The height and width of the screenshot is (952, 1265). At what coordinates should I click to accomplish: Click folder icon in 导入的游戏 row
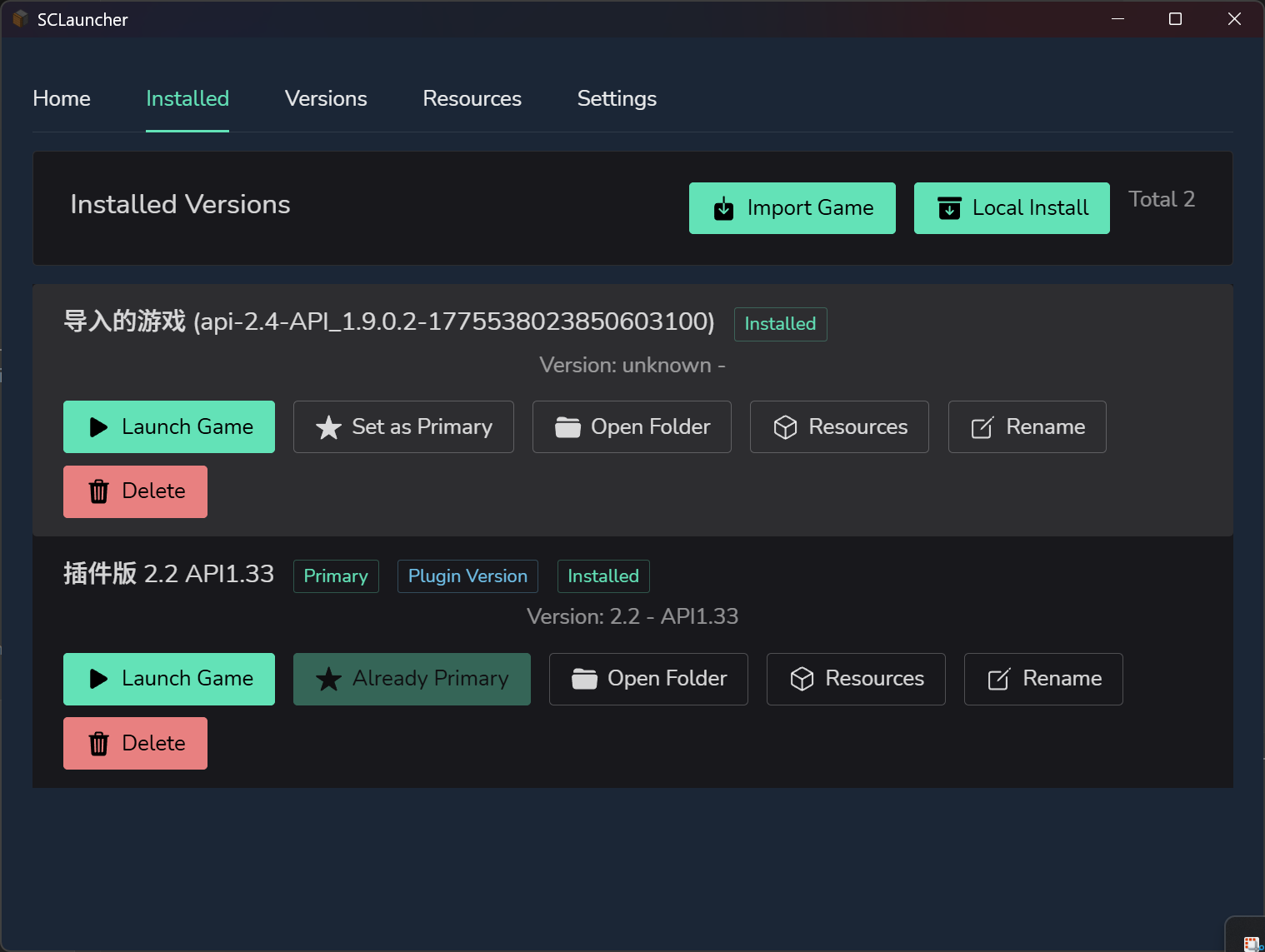point(568,427)
